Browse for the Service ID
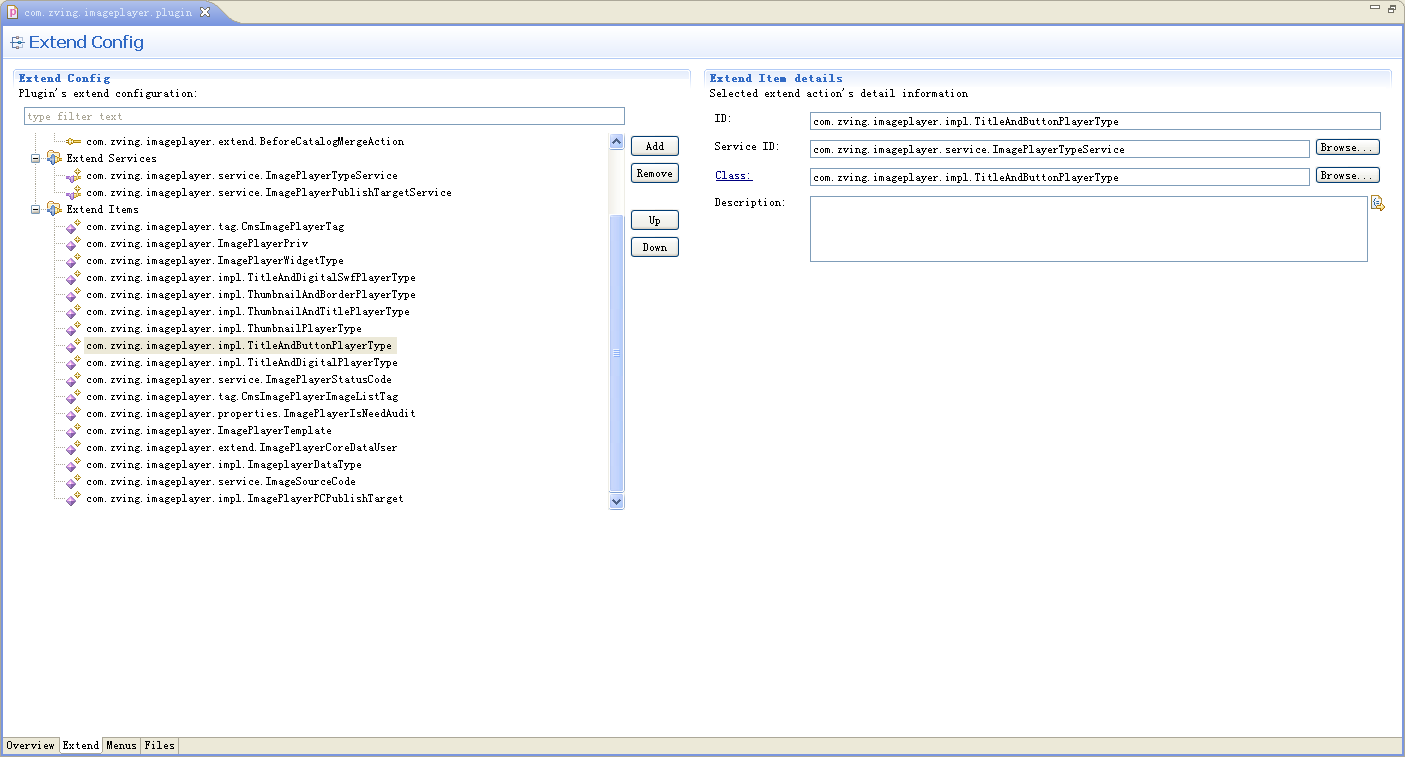This screenshot has width=1405, height=757. (x=1347, y=148)
